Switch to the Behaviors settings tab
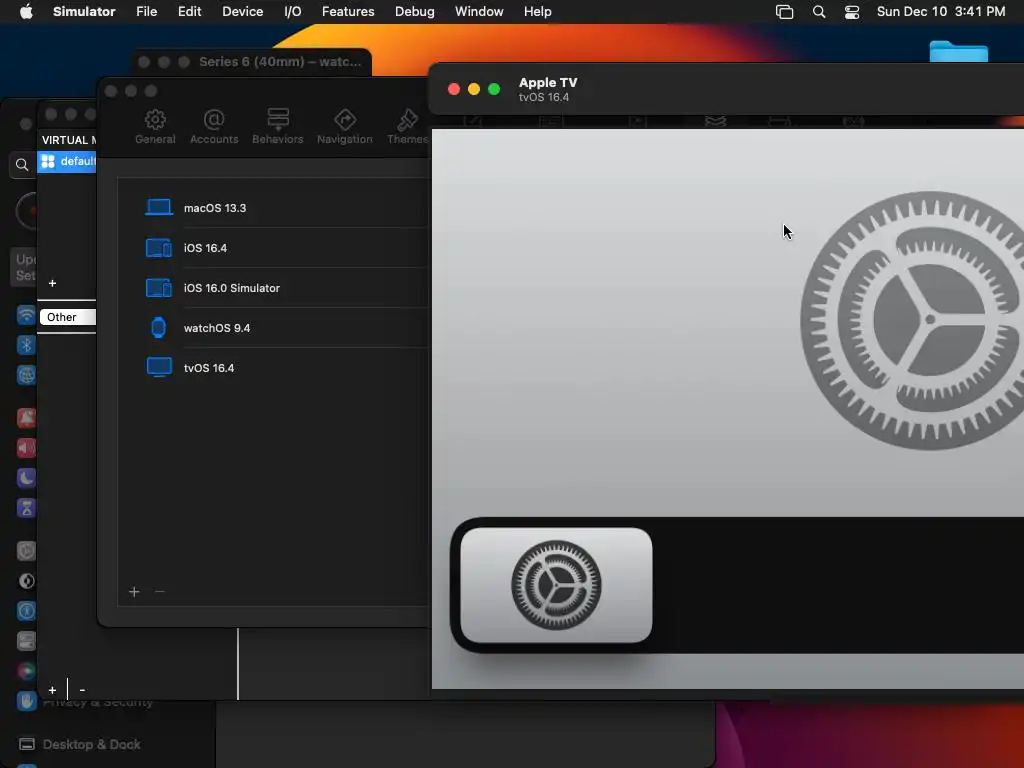 (278, 127)
